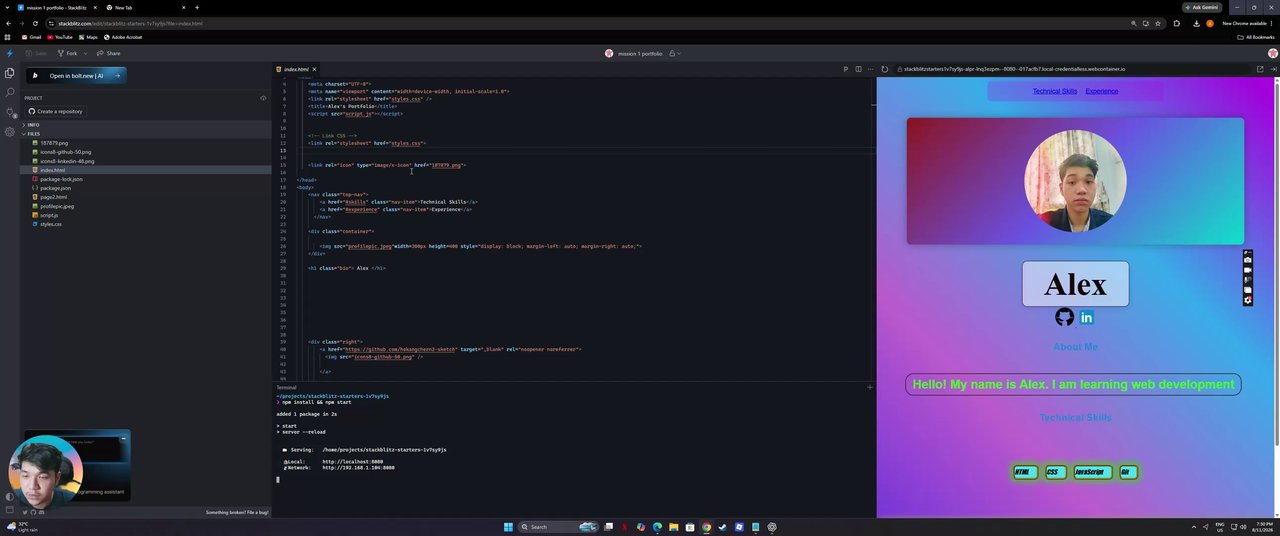Click Ask Gemini button
This screenshot has height=536, width=1280.
1200,7
